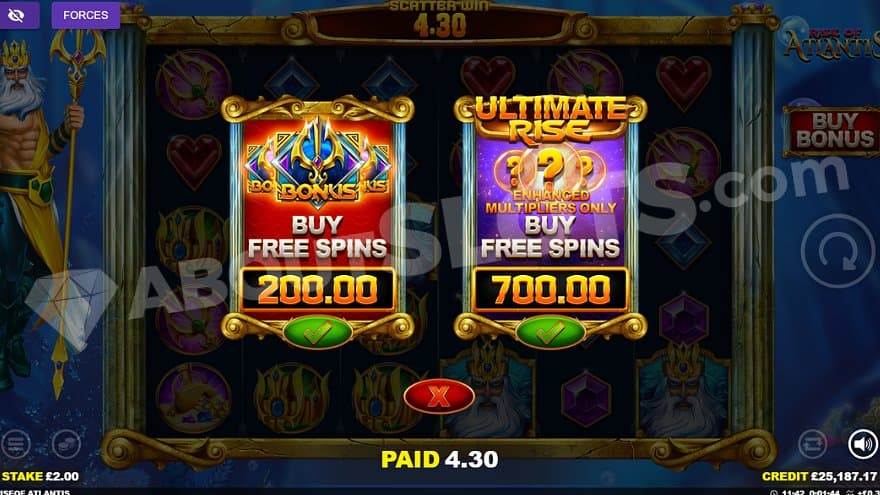The width and height of the screenshot is (880, 495).
Task: Select the 200.00 price label
Action: (318, 290)
